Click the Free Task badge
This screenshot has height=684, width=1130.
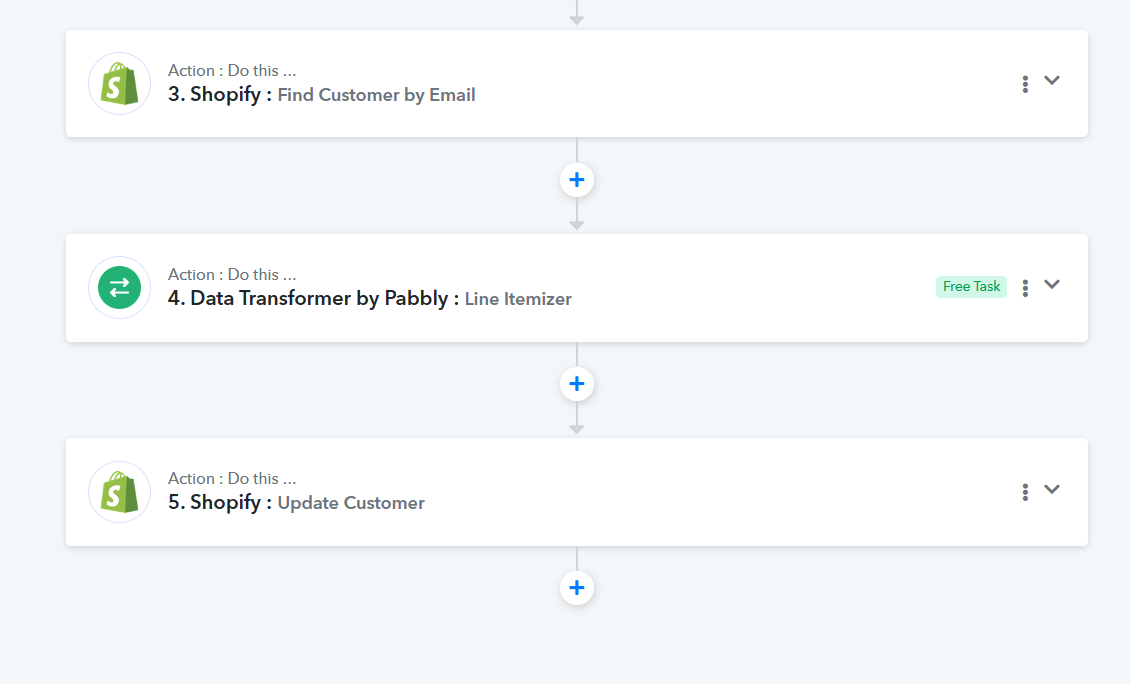click(971, 286)
